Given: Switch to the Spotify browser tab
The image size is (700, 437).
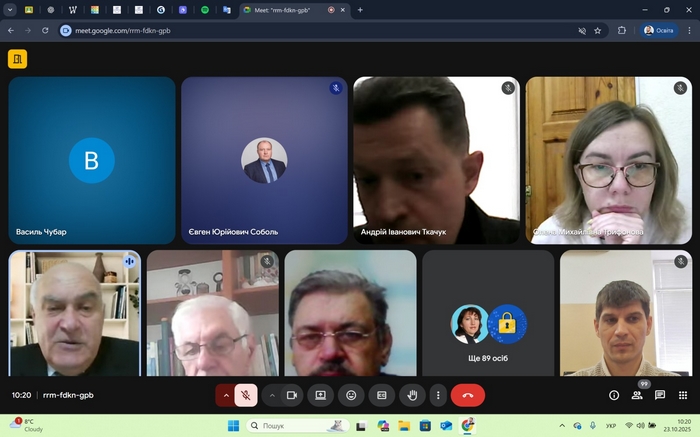Looking at the screenshot, I should (x=205, y=9).
